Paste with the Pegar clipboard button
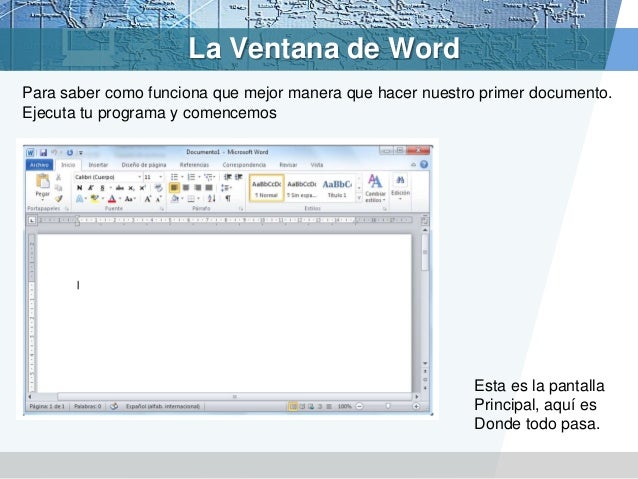638x479 pixels. tap(43, 186)
